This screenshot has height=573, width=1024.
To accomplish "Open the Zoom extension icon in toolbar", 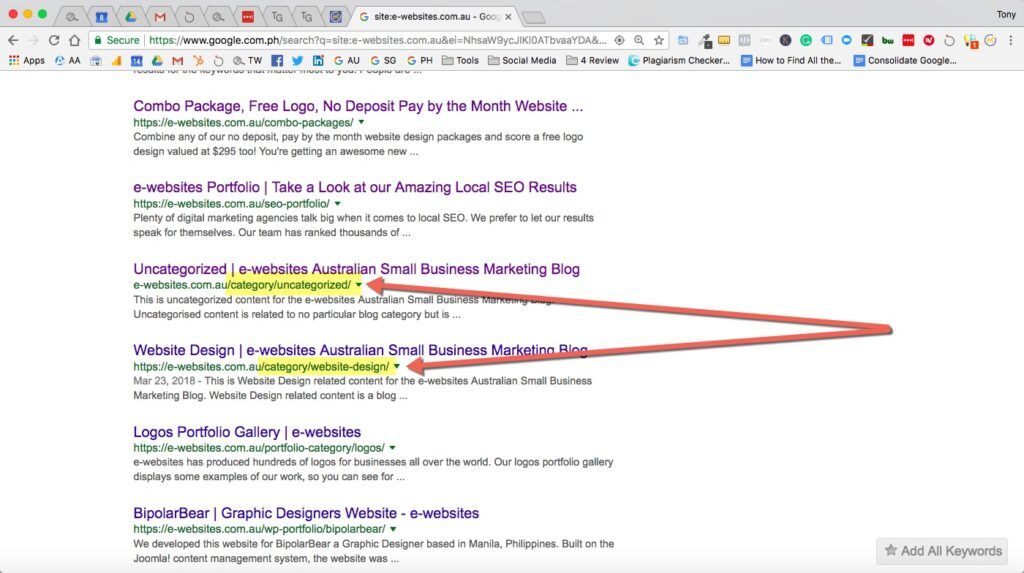I will pos(846,41).
